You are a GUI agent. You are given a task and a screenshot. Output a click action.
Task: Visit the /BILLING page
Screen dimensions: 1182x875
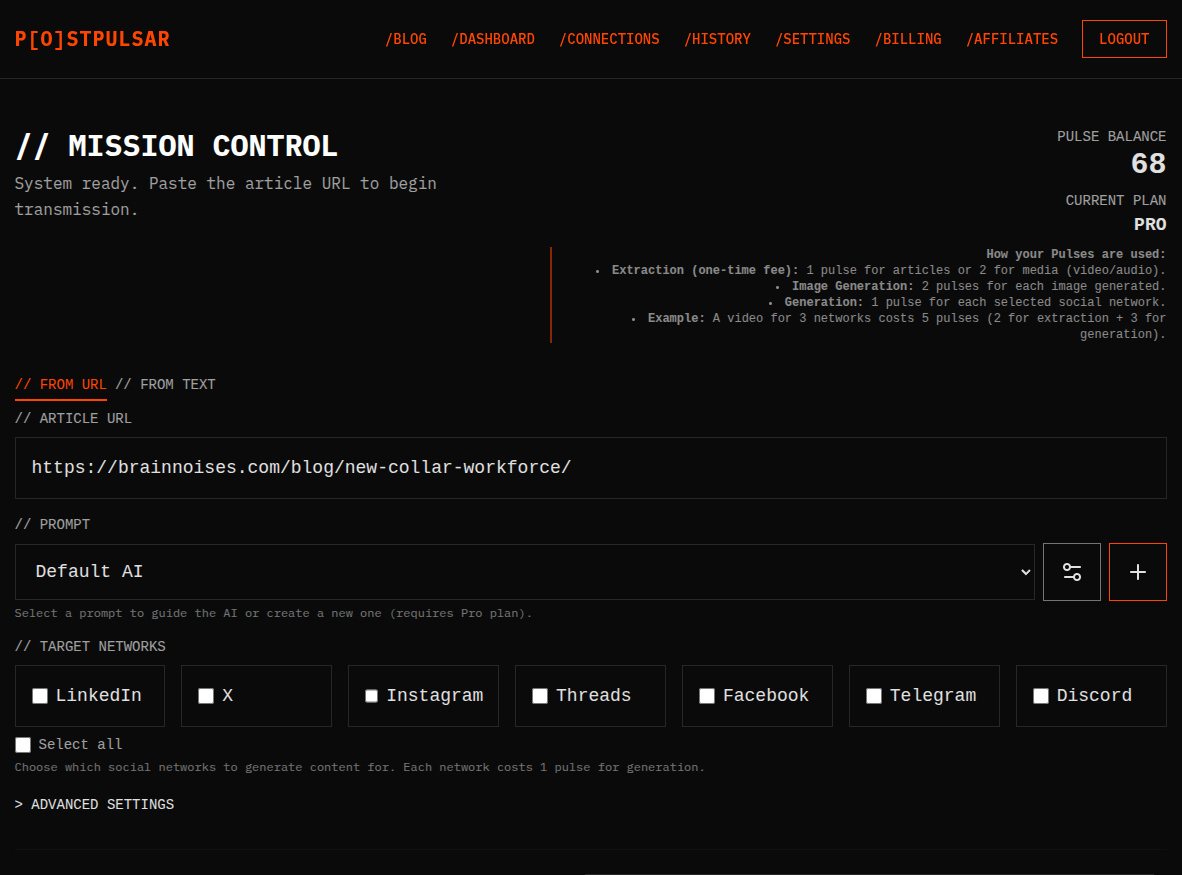click(x=908, y=39)
